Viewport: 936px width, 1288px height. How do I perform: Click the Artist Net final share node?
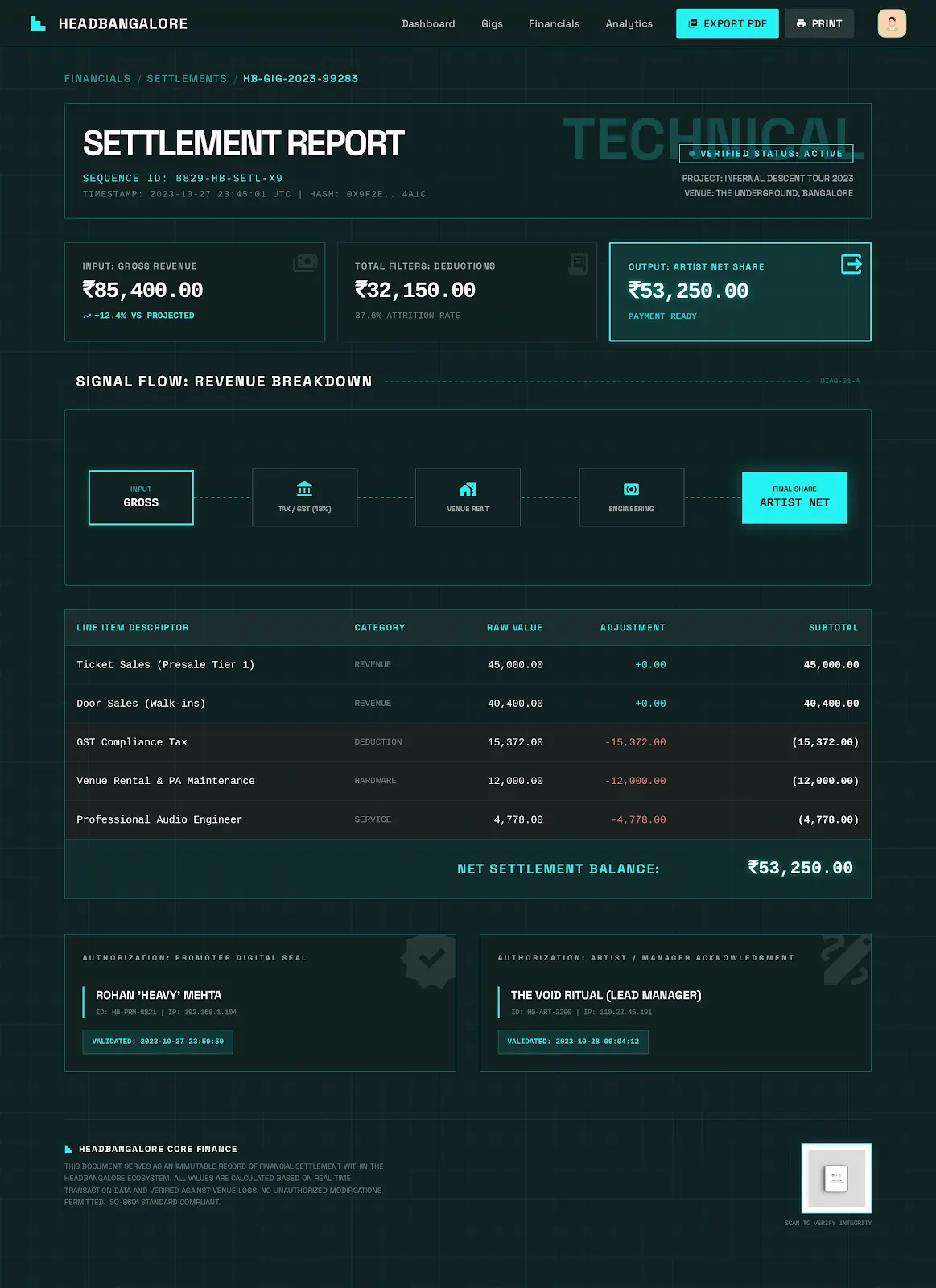pyautogui.click(x=794, y=497)
